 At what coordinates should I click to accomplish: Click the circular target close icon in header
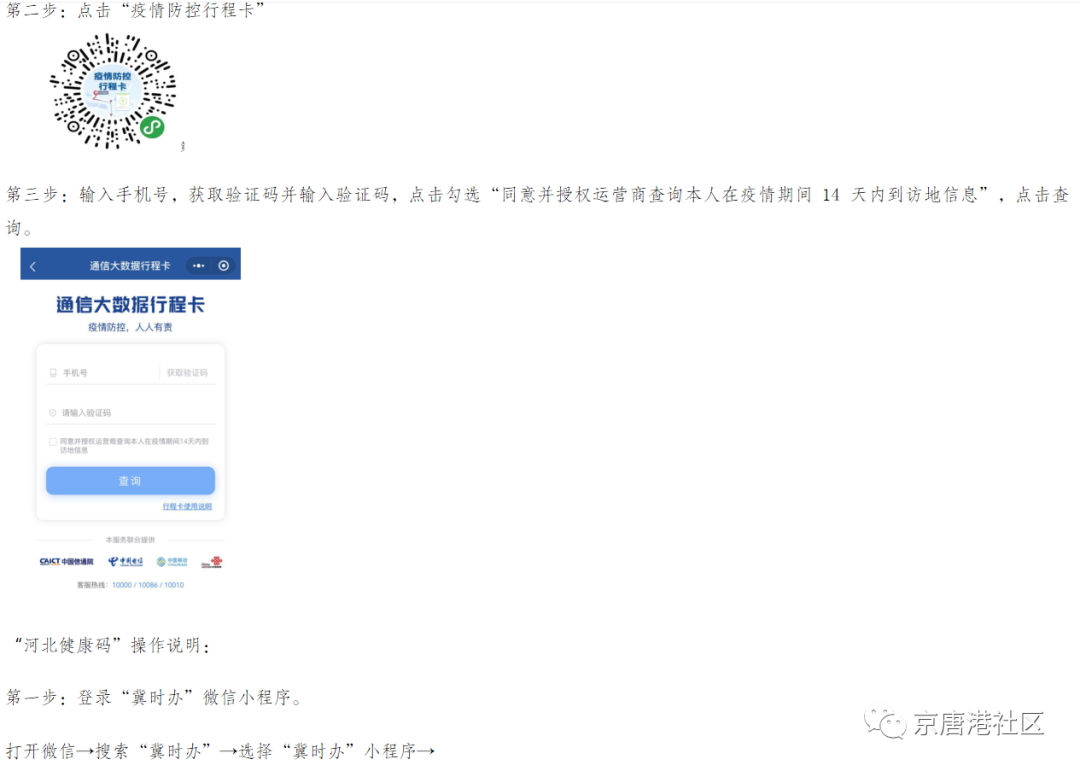coord(224,266)
